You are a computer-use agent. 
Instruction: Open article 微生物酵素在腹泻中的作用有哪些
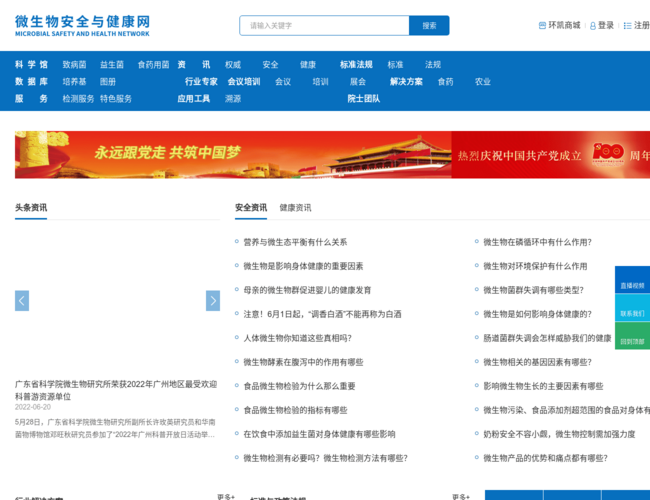[303, 362]
